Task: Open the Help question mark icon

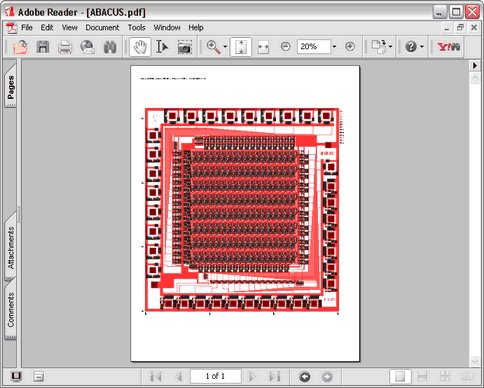Action: tap(411, 46)
